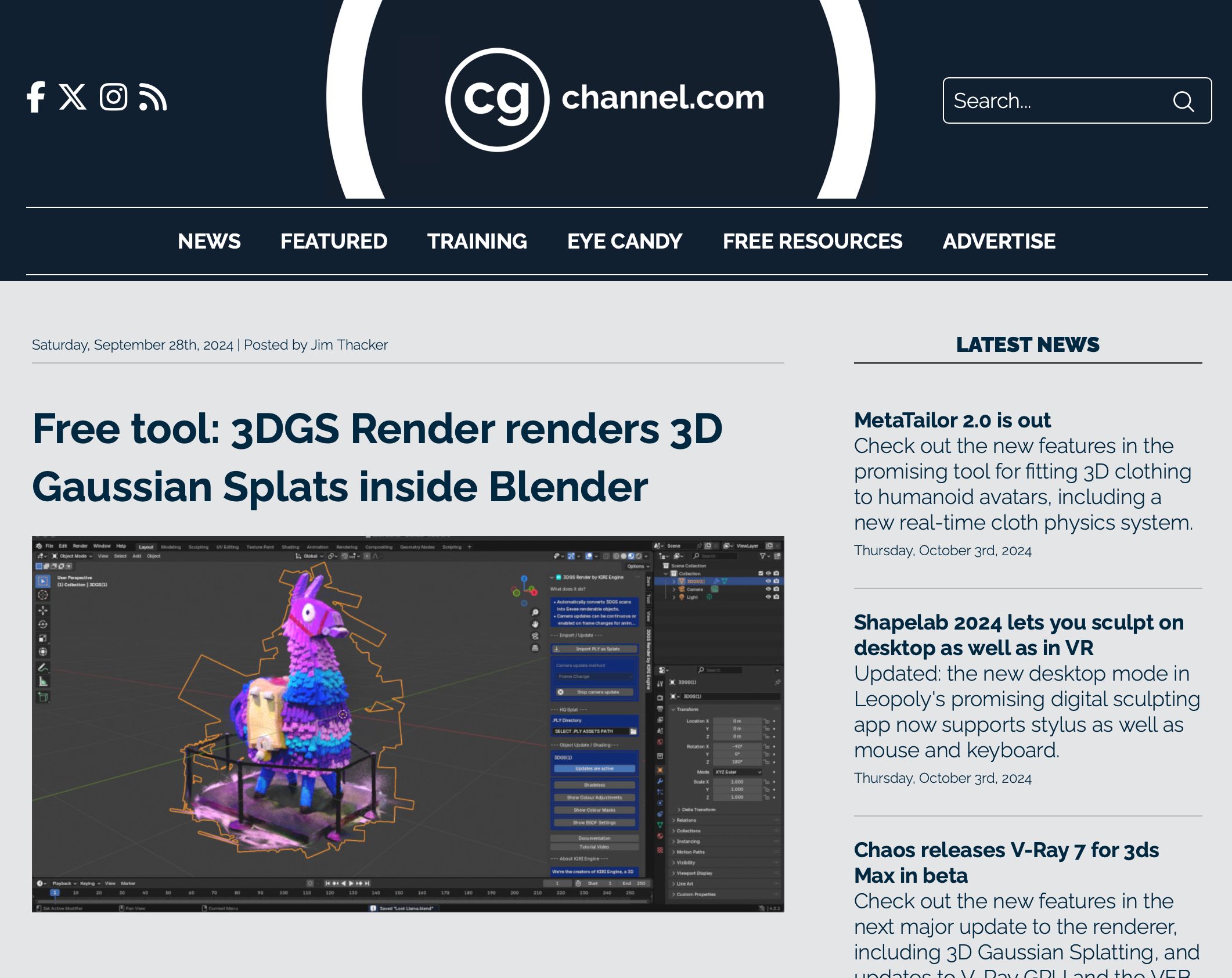Focus the Search... input field
Screen dimensions: 1232x978
pyautogui.click(x=1077, y=100)
